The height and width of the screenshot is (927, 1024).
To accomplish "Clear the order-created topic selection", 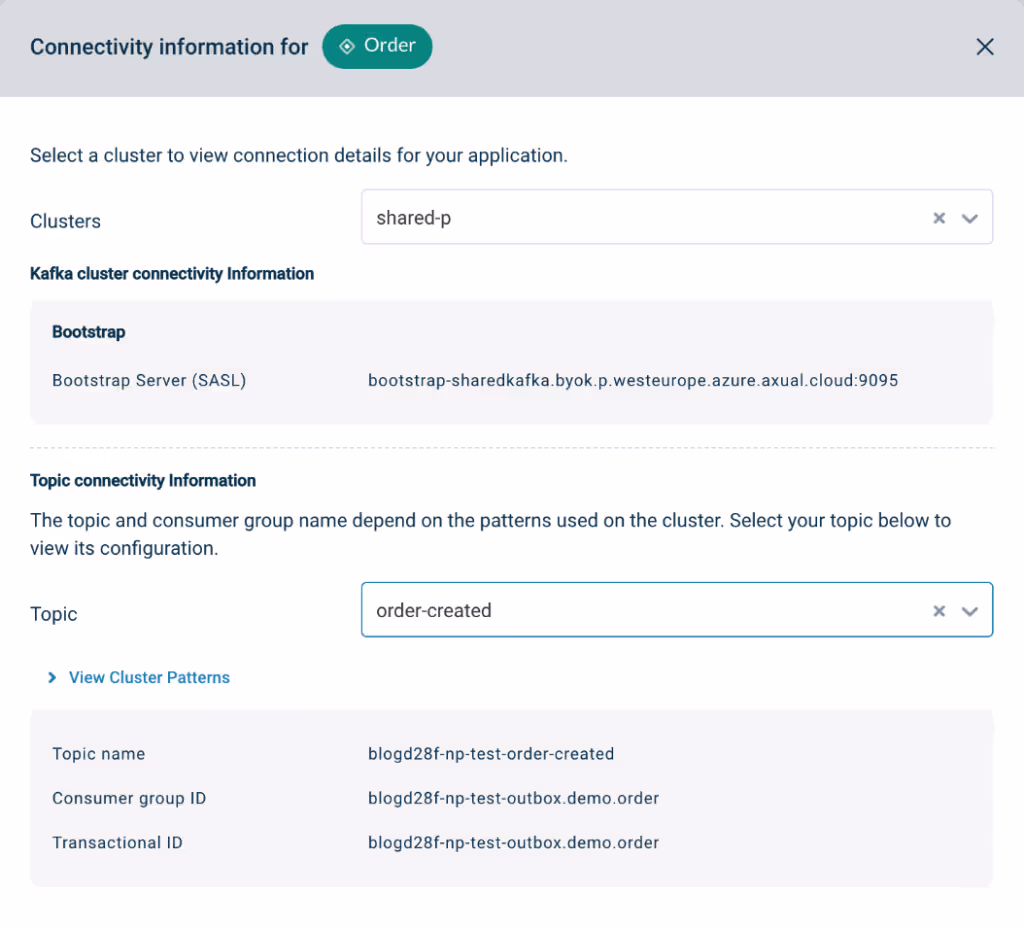I will (939, 611).
